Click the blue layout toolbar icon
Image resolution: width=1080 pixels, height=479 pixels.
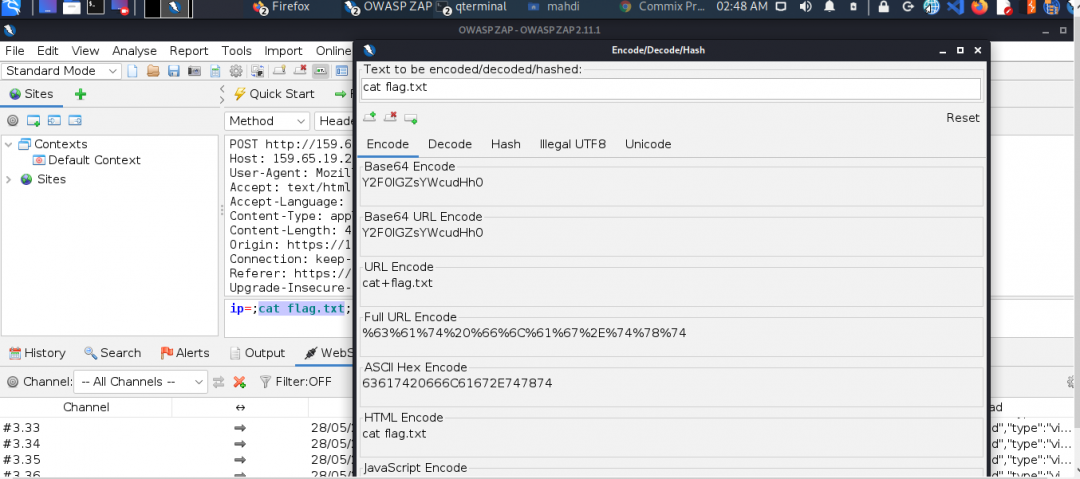click(x=342, y=70)
